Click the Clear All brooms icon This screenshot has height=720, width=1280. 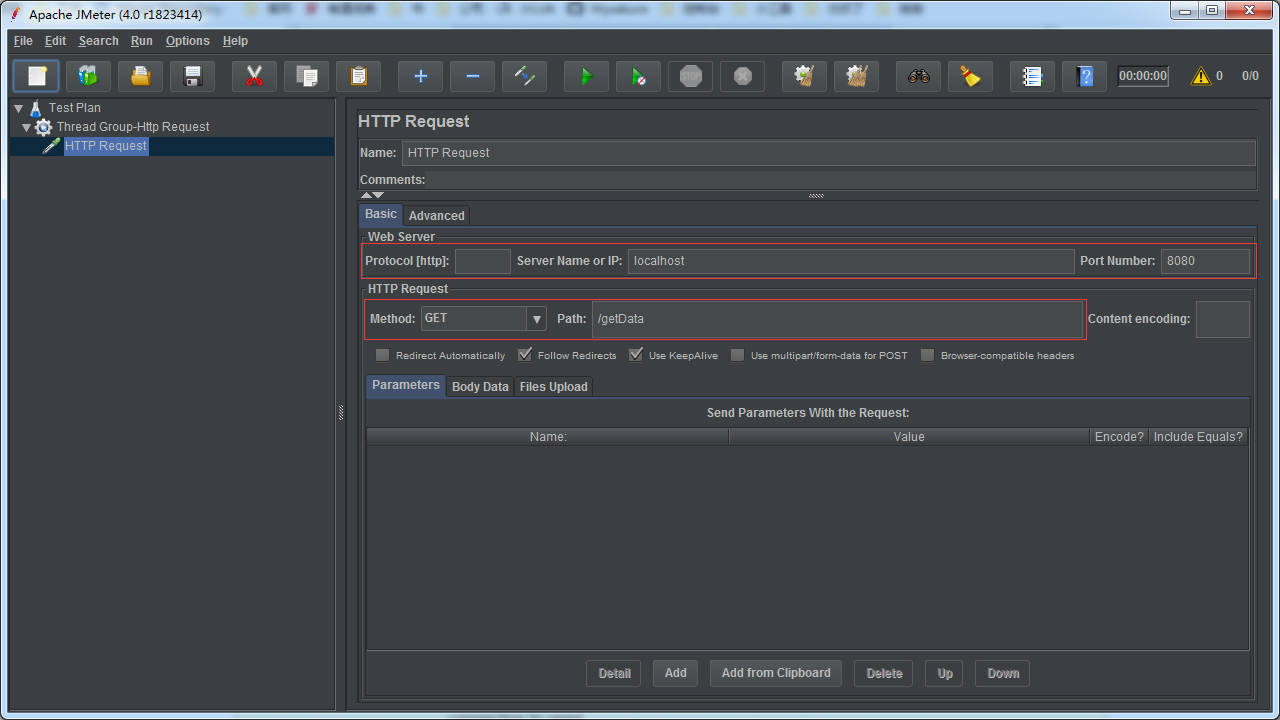[x=856, y=76]
